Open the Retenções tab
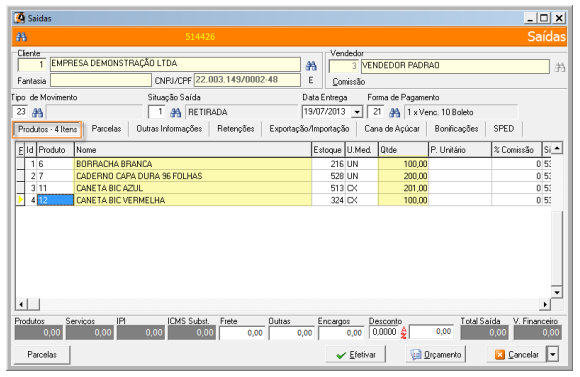Screen dimensions: 580x377 236,129
